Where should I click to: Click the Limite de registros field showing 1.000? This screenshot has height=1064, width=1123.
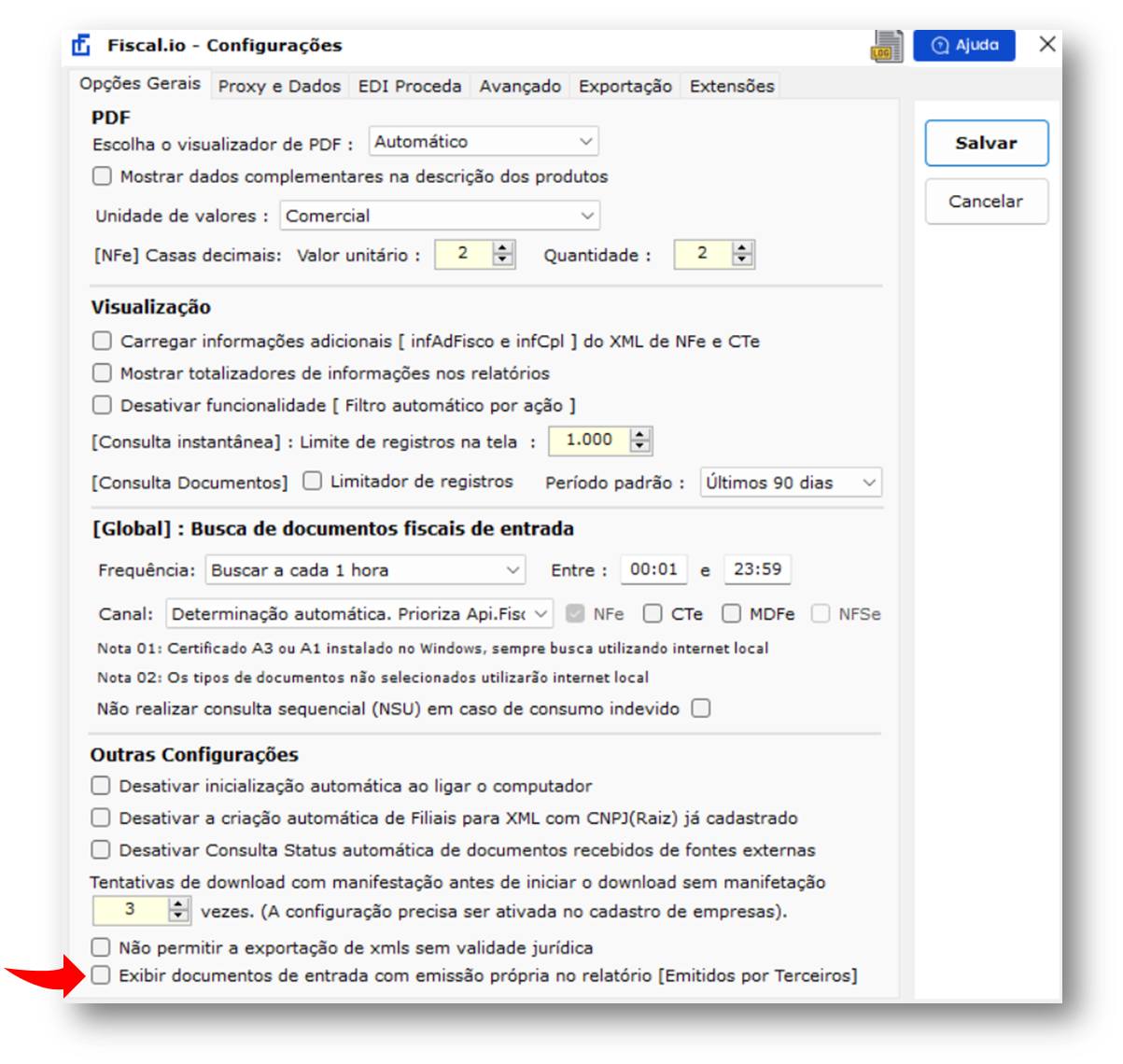[589, 441]
